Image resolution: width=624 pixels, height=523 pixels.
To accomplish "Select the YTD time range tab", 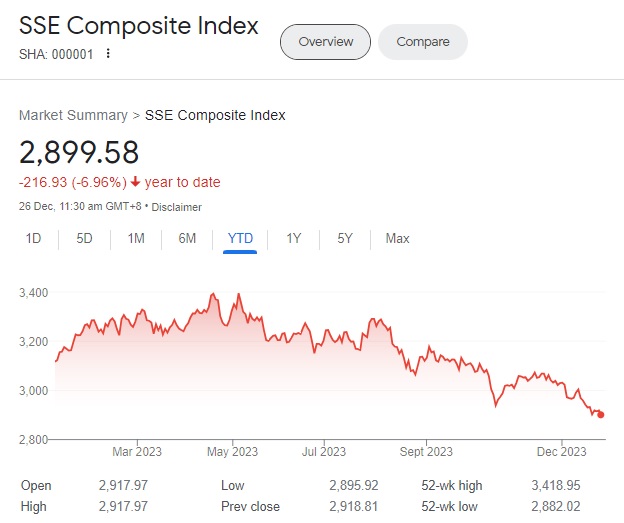I will pos(240,238).
